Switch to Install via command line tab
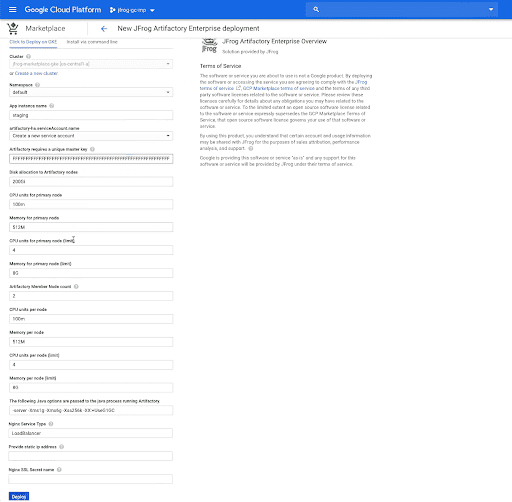This screenshot has width=512, height=502. [x=92, y=42]
